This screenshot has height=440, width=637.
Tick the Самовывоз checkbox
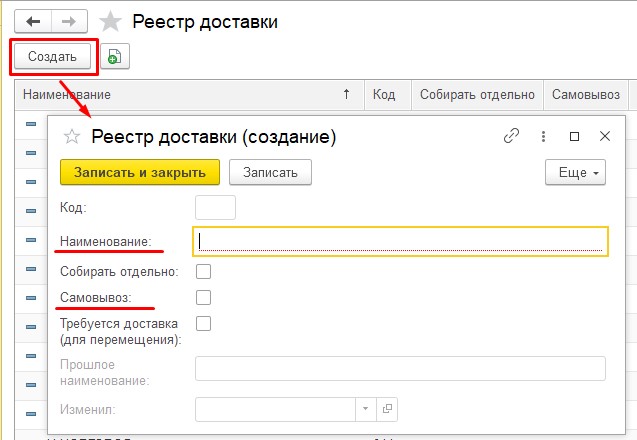[203, 297]
